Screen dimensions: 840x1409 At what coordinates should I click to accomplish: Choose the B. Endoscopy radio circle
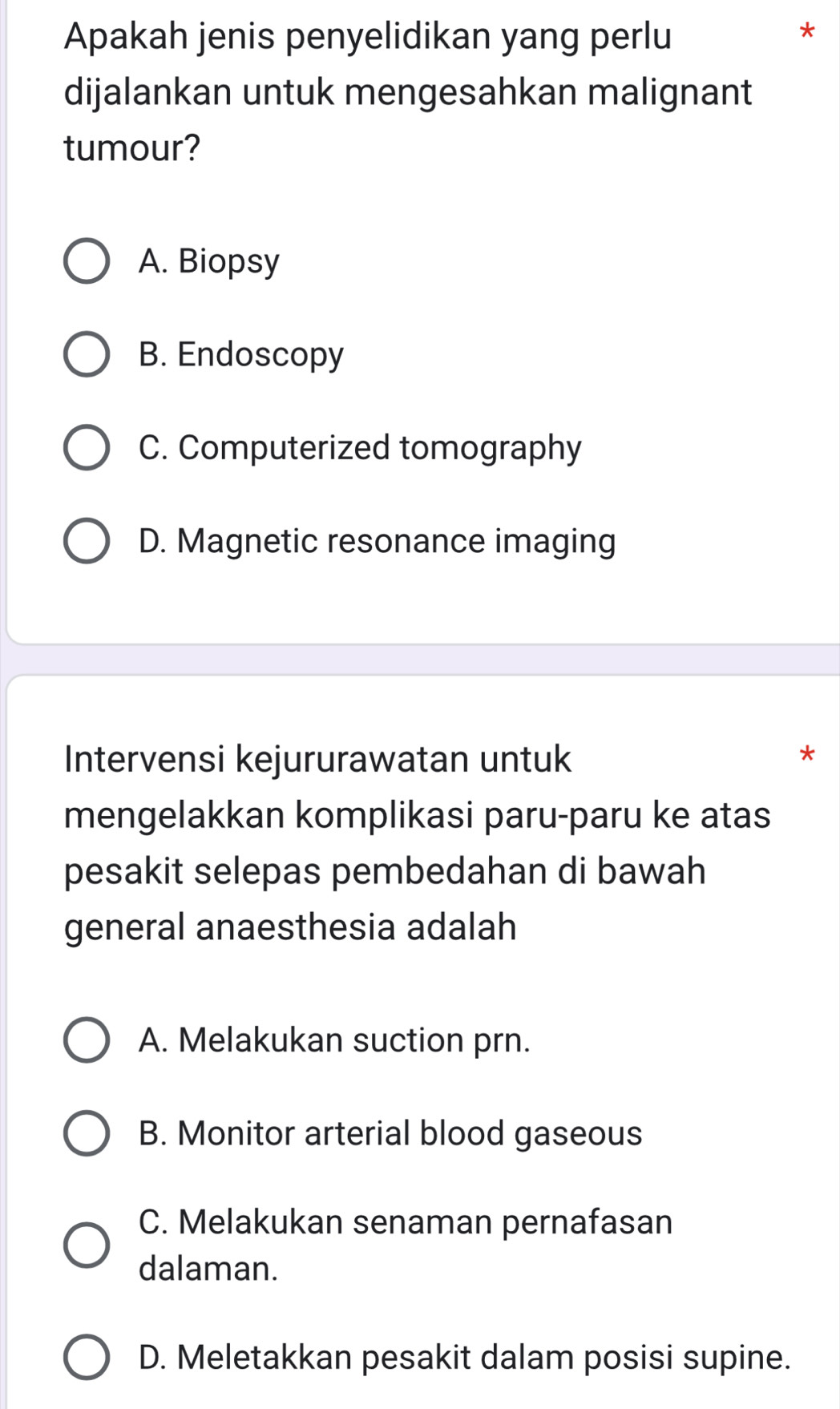pos(87,354)
